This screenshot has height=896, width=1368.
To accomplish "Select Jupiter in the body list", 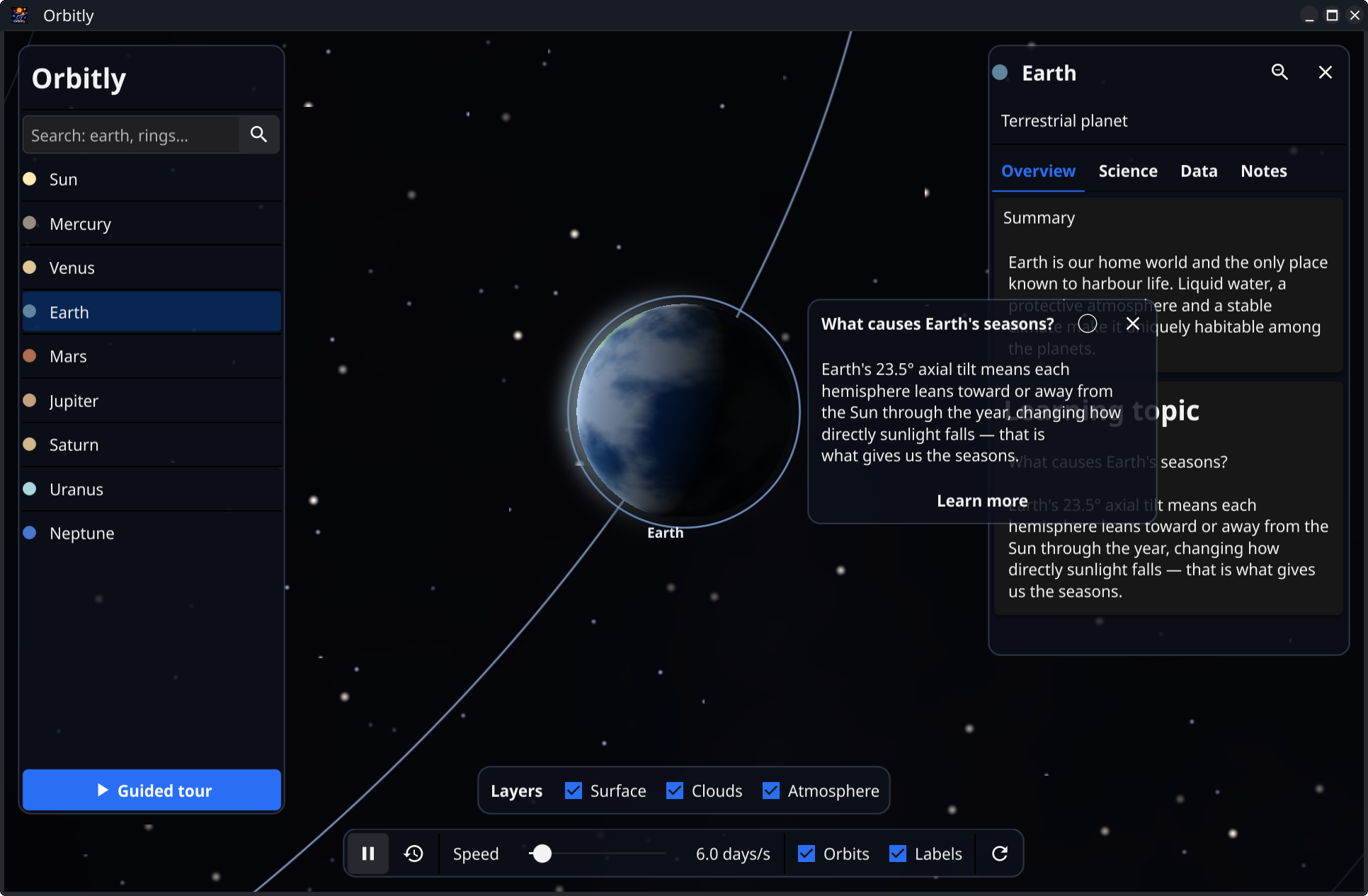I will pyautogui.click(x=152, y=401).
